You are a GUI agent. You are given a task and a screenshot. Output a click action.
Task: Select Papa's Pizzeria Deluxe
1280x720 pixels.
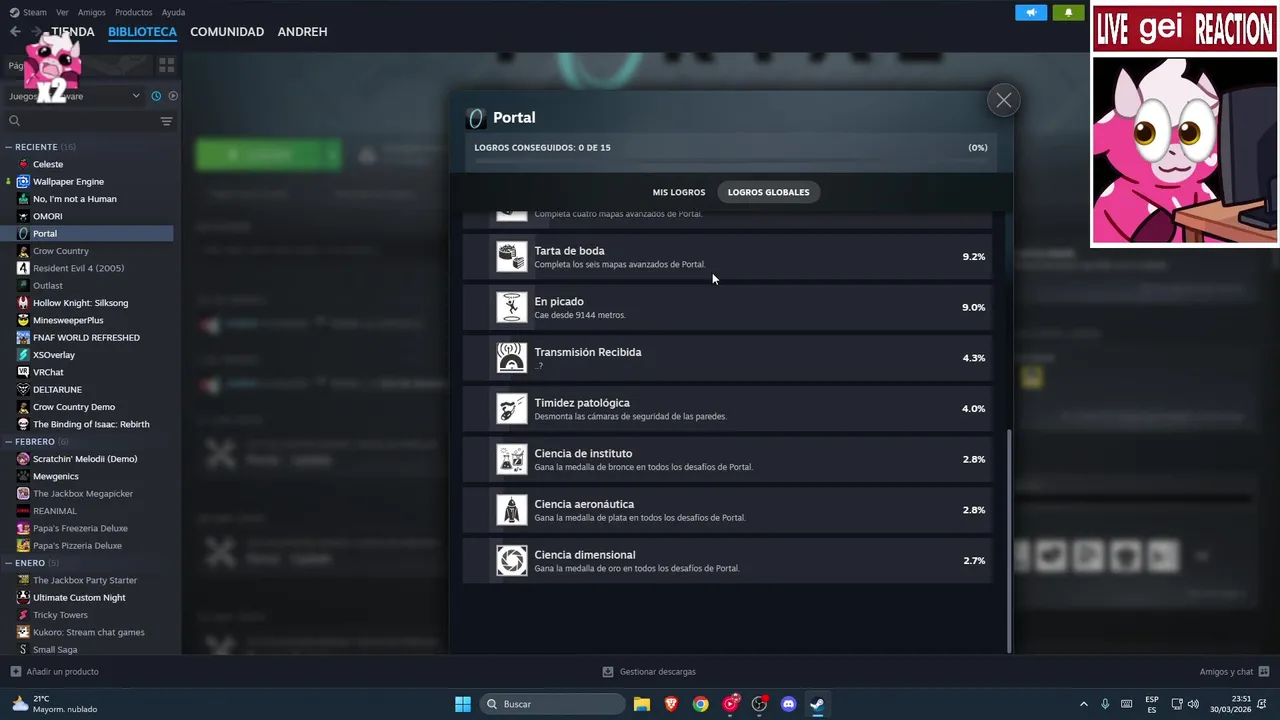[77, 545]
